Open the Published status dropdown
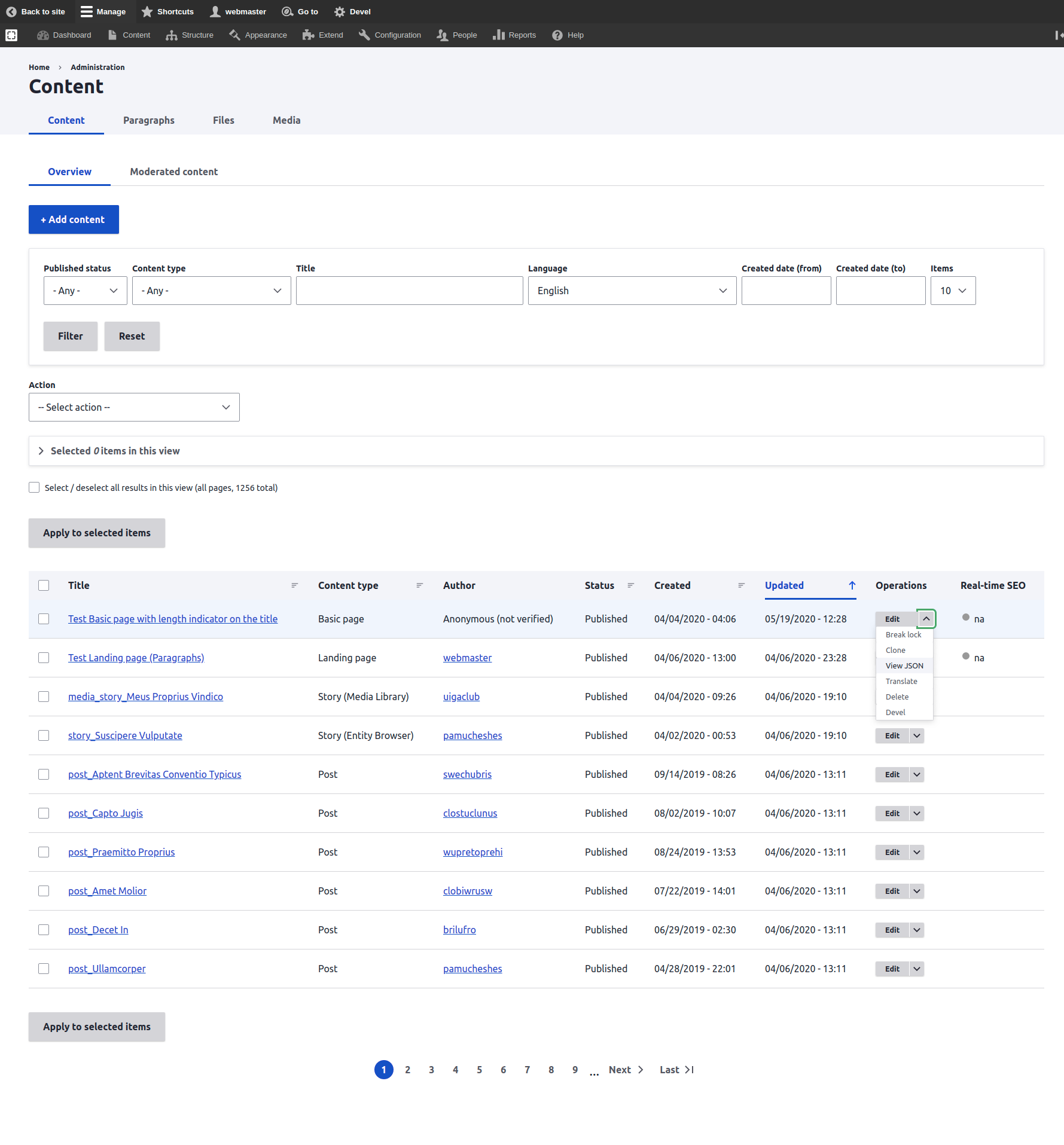1064x1145 pixels. click(86, 291)
